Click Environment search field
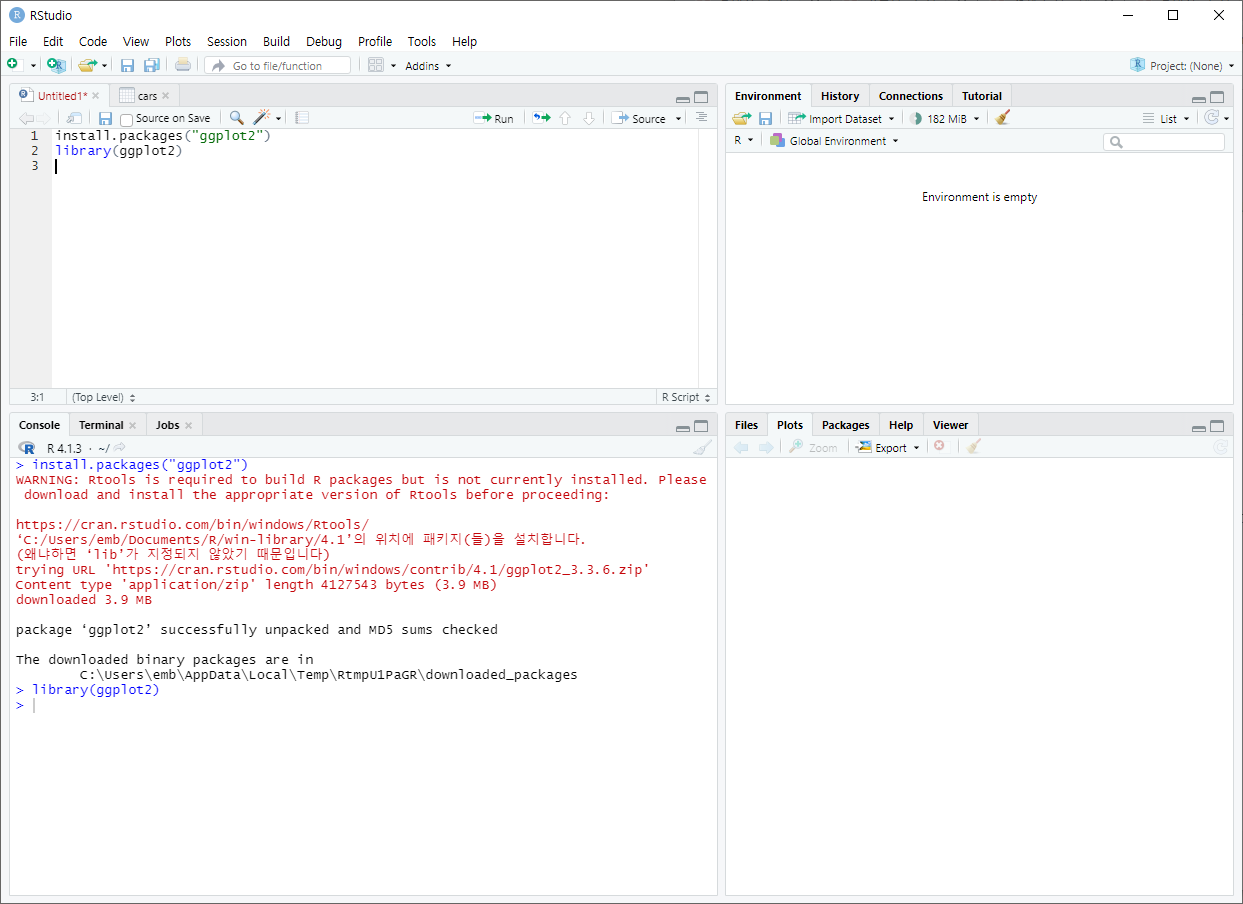This screenshot has width=1243, height=904. tap(1164, 142)
